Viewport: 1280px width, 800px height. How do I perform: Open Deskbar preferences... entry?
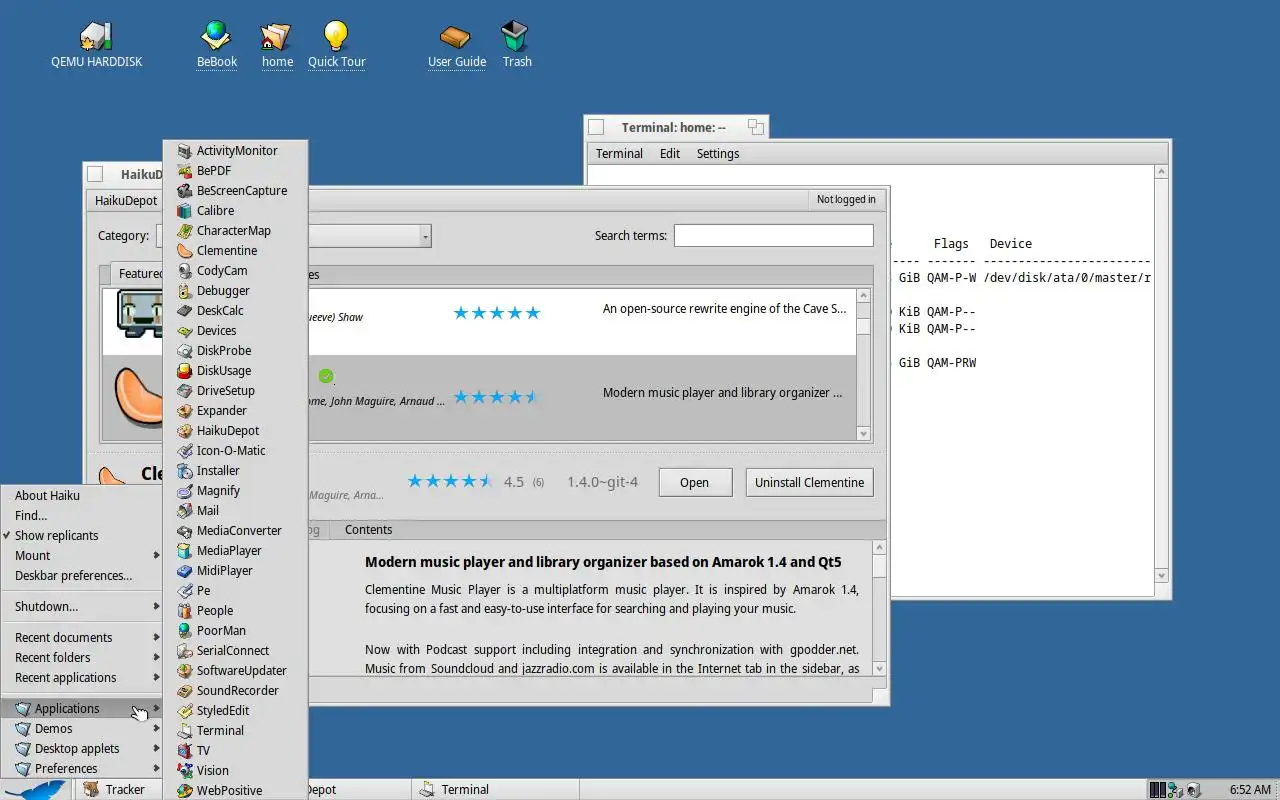coord(82,575)
